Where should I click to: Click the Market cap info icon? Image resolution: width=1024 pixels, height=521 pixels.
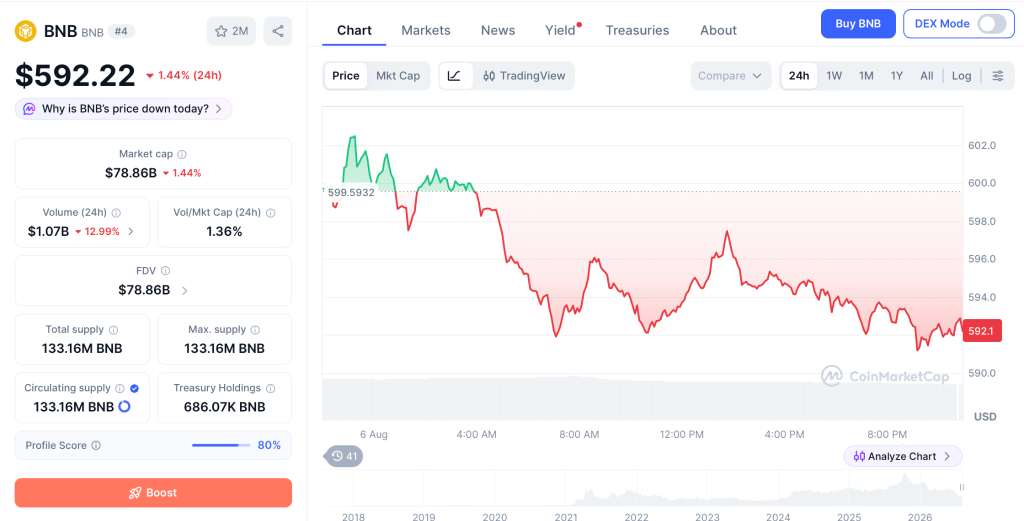(182, 155)
